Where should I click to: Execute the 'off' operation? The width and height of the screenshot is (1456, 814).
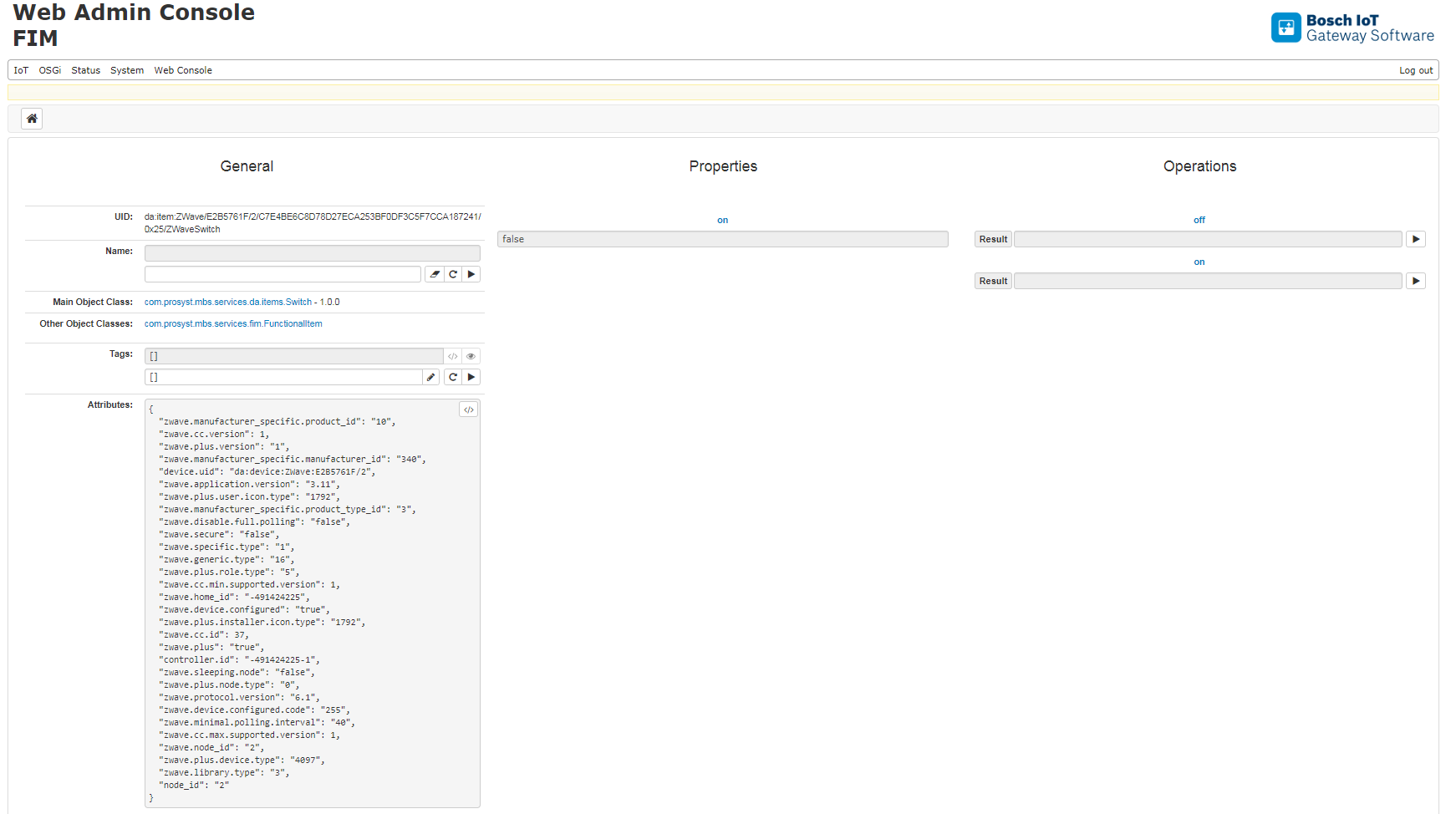point(1415,239)
